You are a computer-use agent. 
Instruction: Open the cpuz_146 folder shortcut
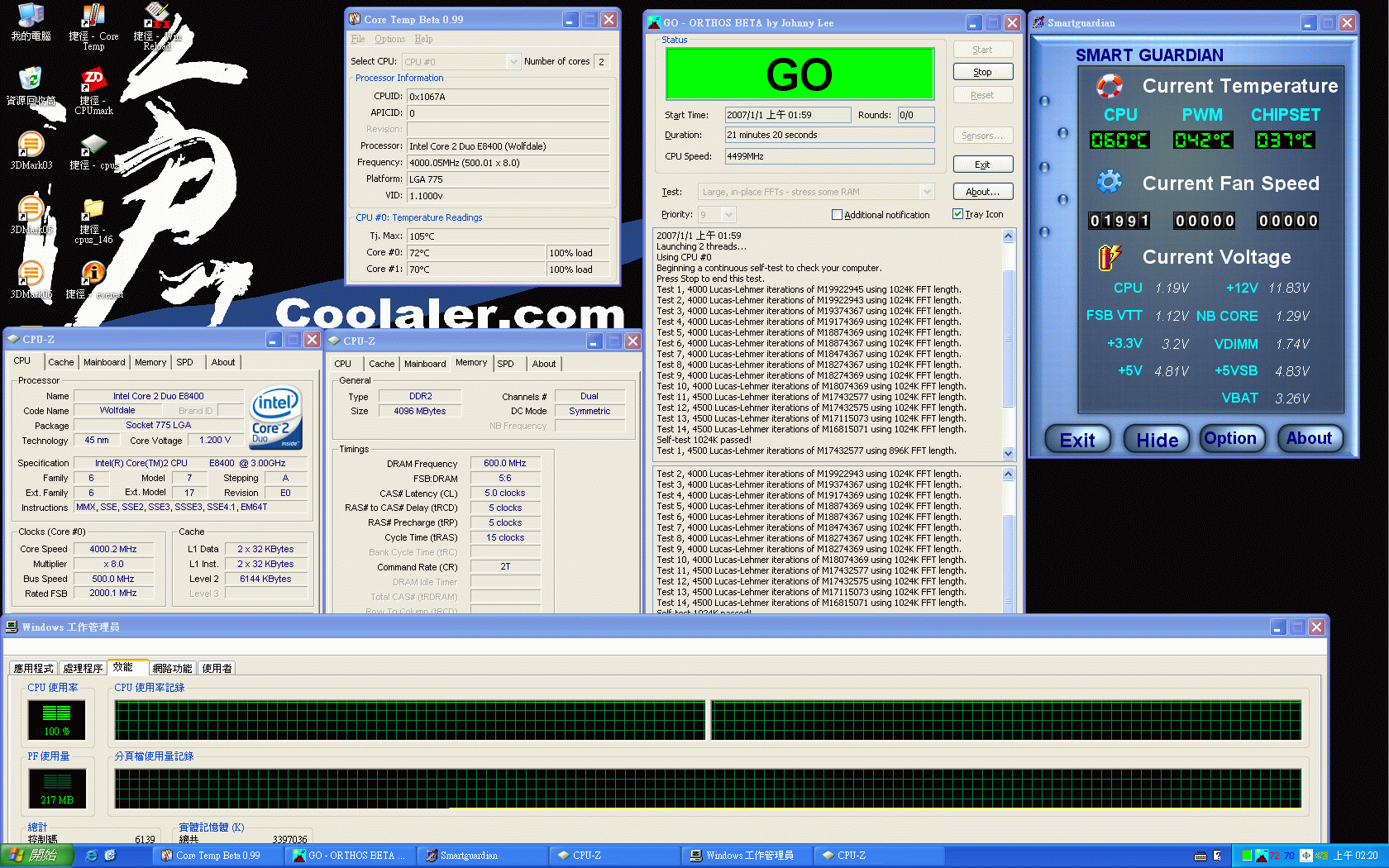93,221
